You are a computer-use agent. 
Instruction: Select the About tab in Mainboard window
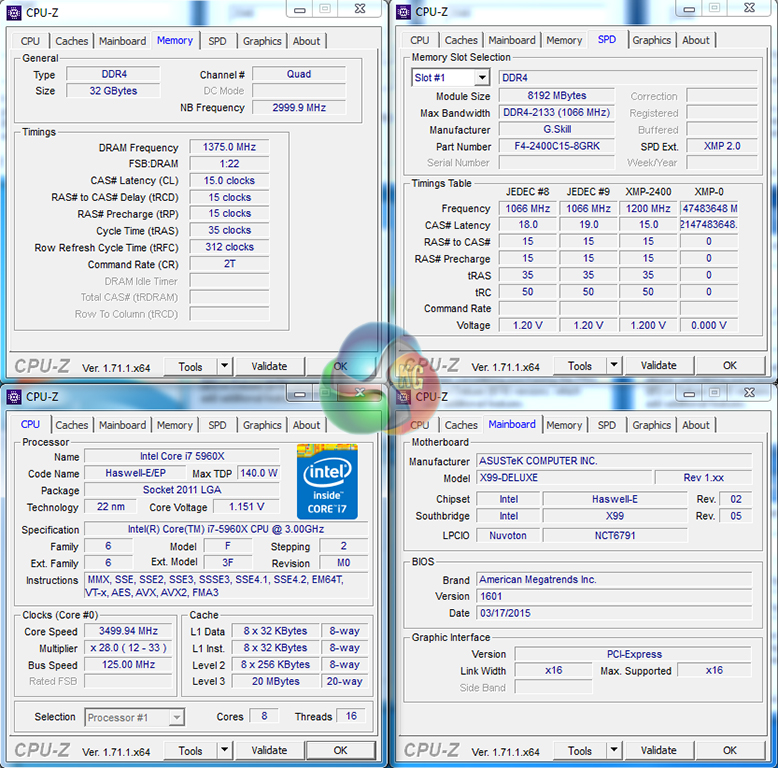coord(695,425)
